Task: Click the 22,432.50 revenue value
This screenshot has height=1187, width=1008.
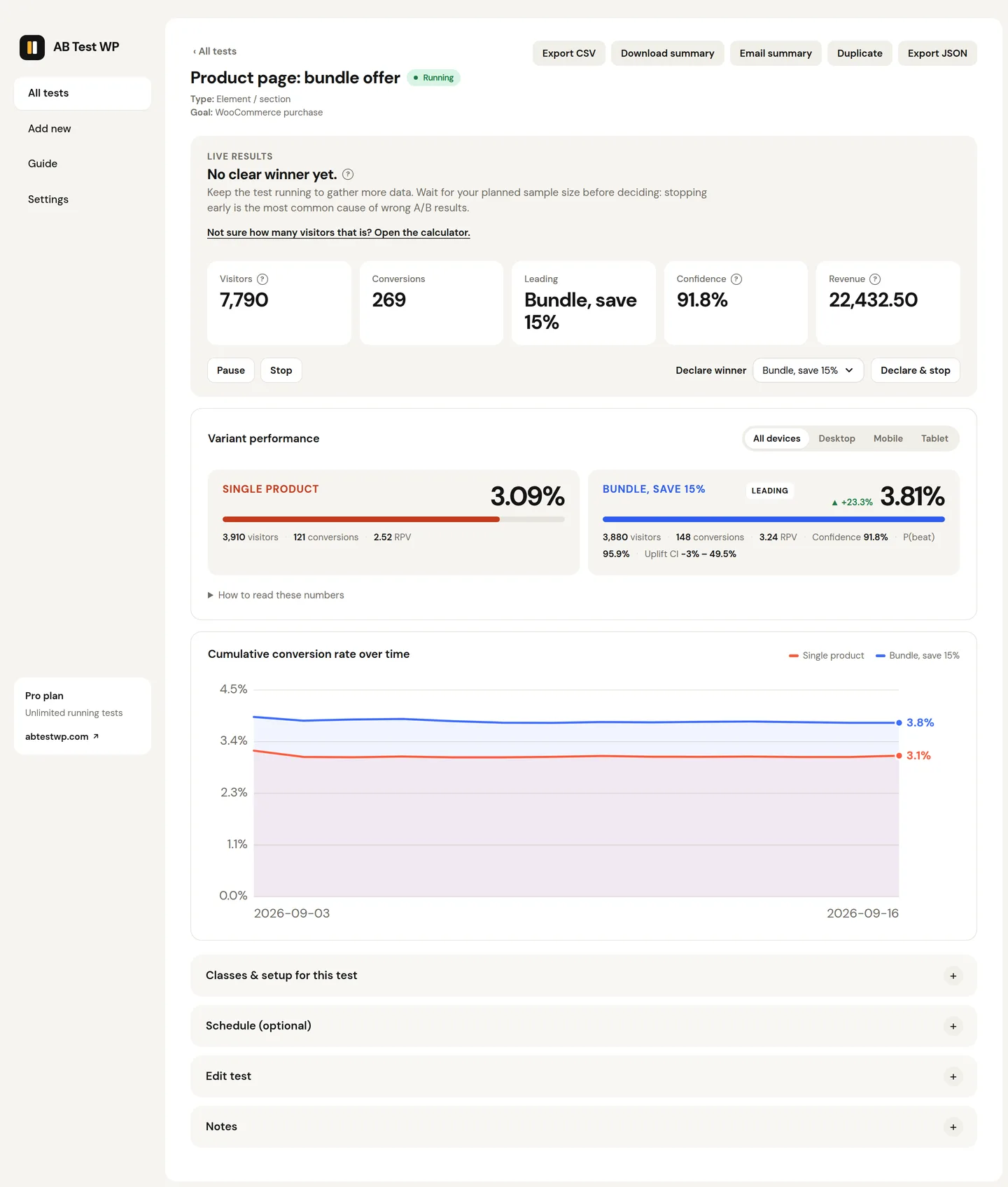Action: click(x=873, y=300)
